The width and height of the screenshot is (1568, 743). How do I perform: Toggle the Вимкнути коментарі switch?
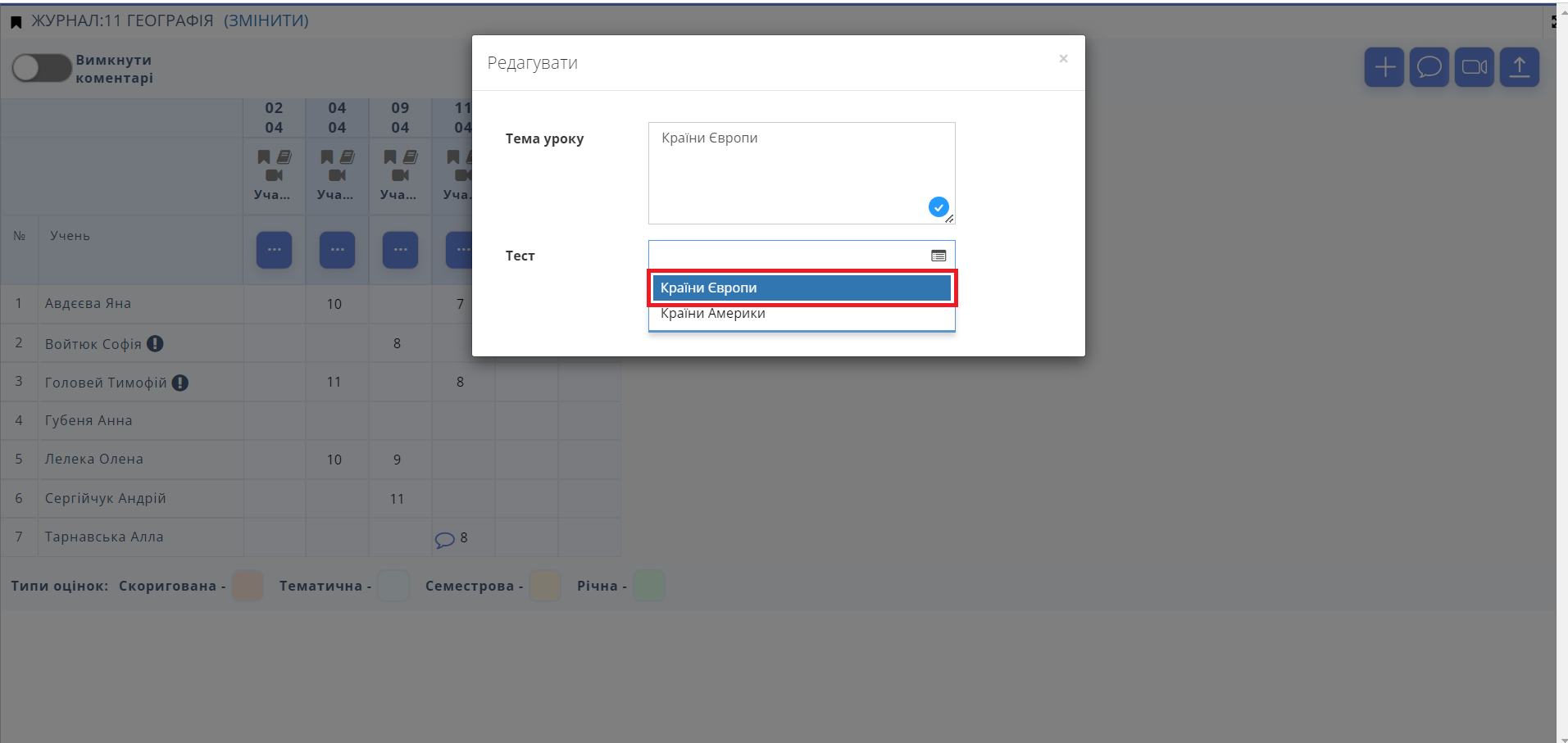click(41, 68)
